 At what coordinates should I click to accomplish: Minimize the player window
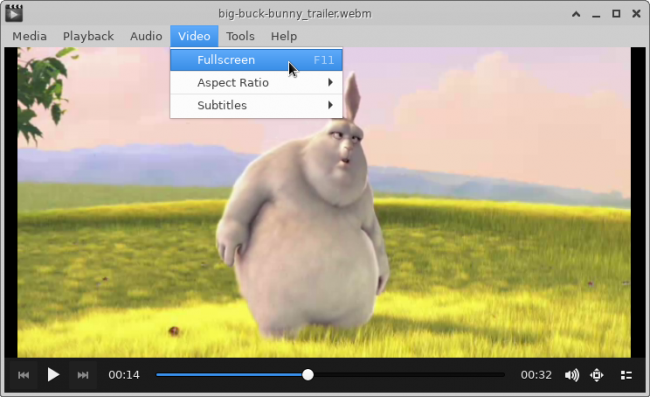click(596, 14)
